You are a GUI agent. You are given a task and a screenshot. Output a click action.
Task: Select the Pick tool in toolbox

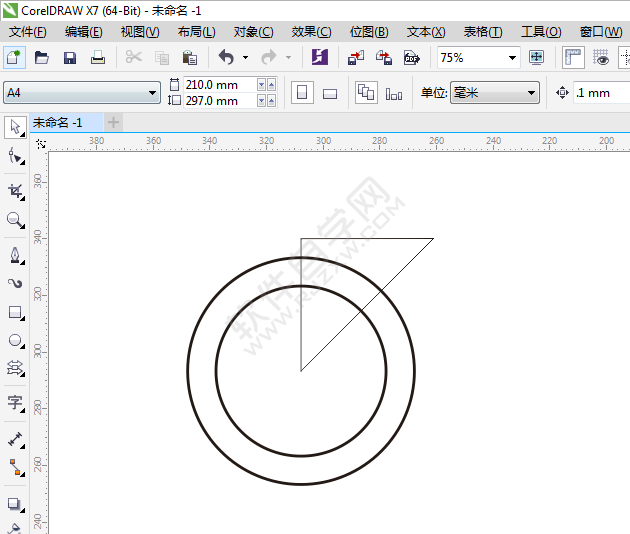(x=15, y=127)
